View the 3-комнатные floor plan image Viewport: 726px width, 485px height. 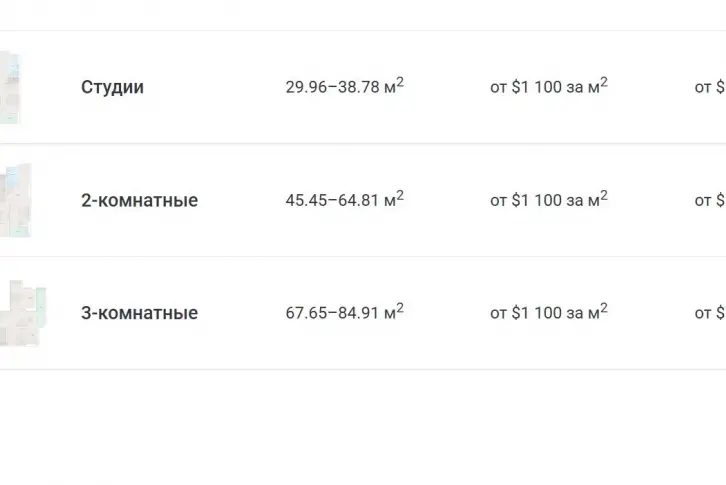point(18,313)
